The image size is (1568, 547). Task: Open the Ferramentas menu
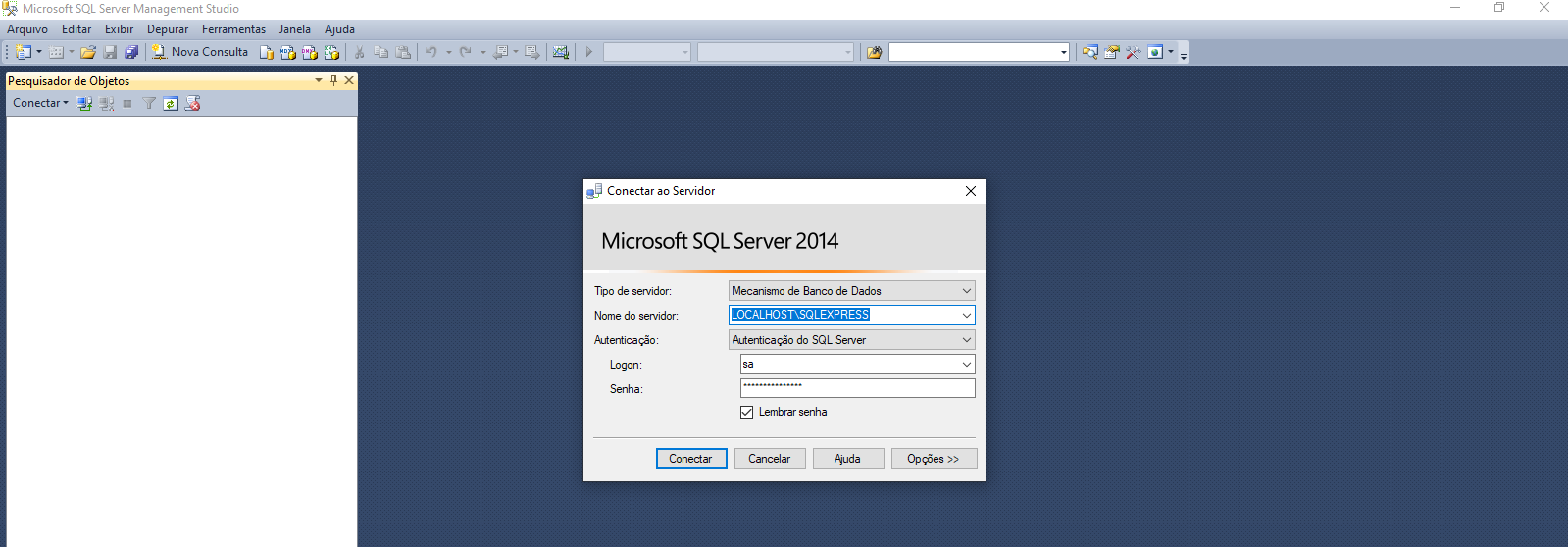(233, 29)
